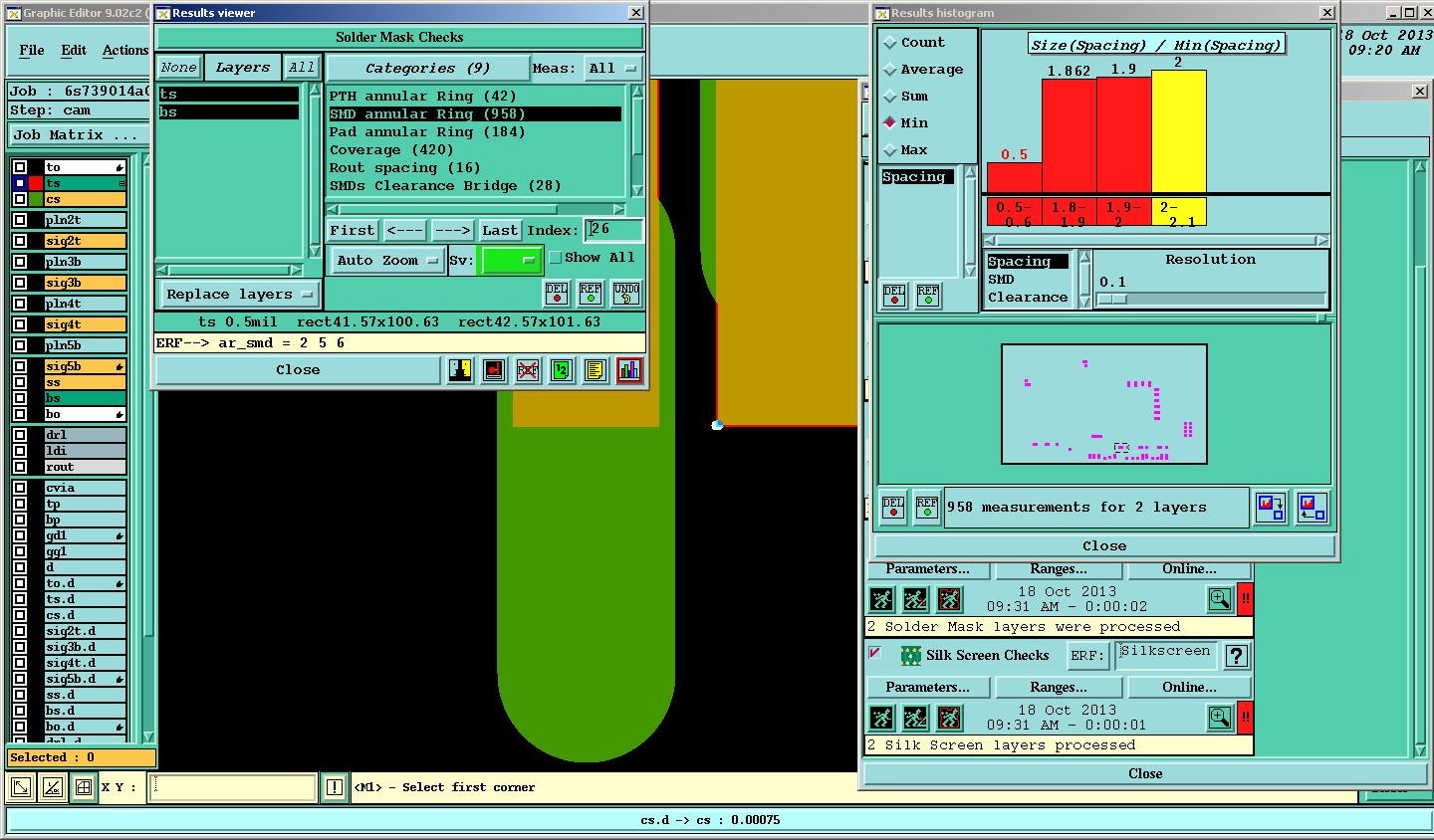Click measure icon in bottom-left toolbar

click(x=52, y=788)
